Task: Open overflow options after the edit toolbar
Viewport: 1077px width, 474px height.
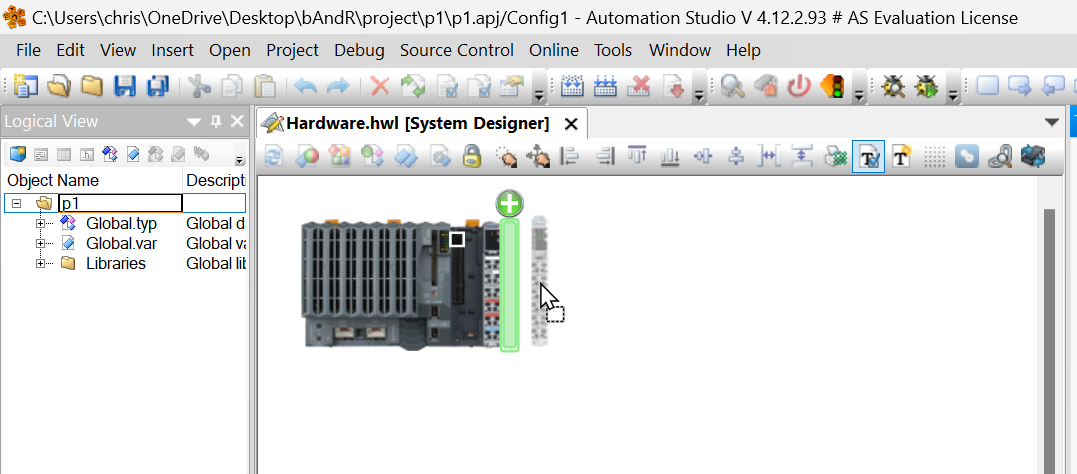Action: click(539, 94)
